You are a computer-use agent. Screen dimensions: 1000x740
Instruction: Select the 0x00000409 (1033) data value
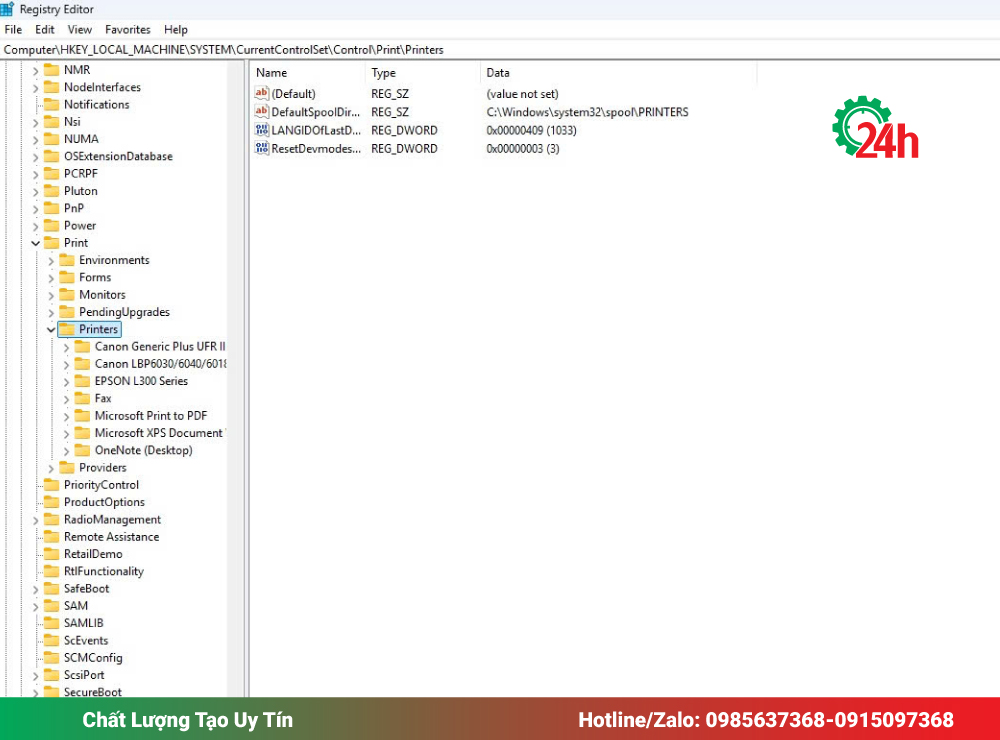tap(531, 130)
